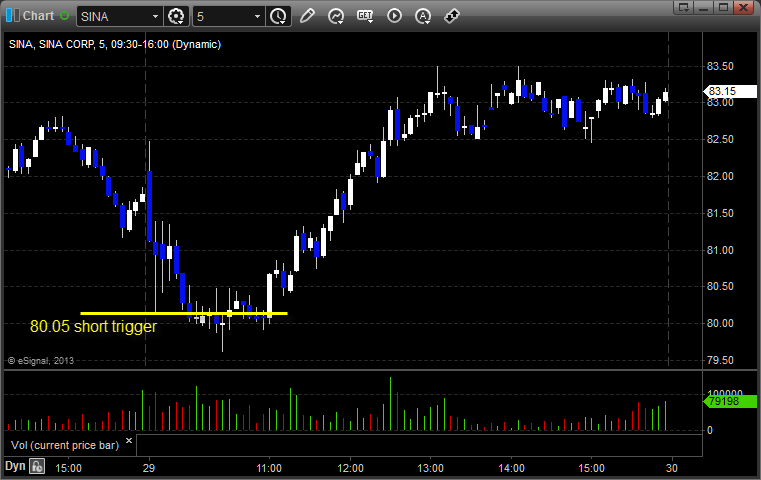Click the Dyn time scale label
761x480 pixels.
(x=15, y=466)
